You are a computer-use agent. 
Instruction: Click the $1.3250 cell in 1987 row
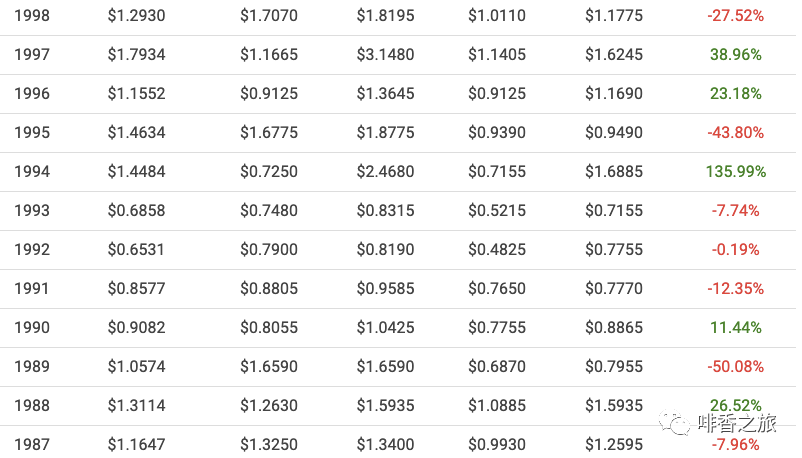[269, 444]
